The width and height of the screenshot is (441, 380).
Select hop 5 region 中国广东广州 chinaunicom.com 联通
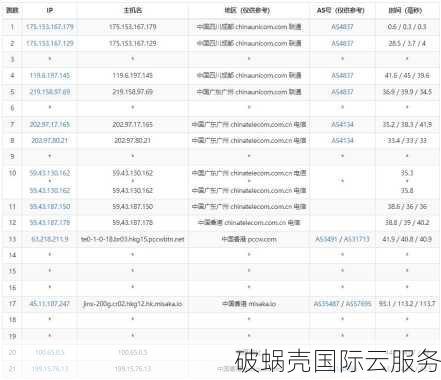tap(248, 92)
